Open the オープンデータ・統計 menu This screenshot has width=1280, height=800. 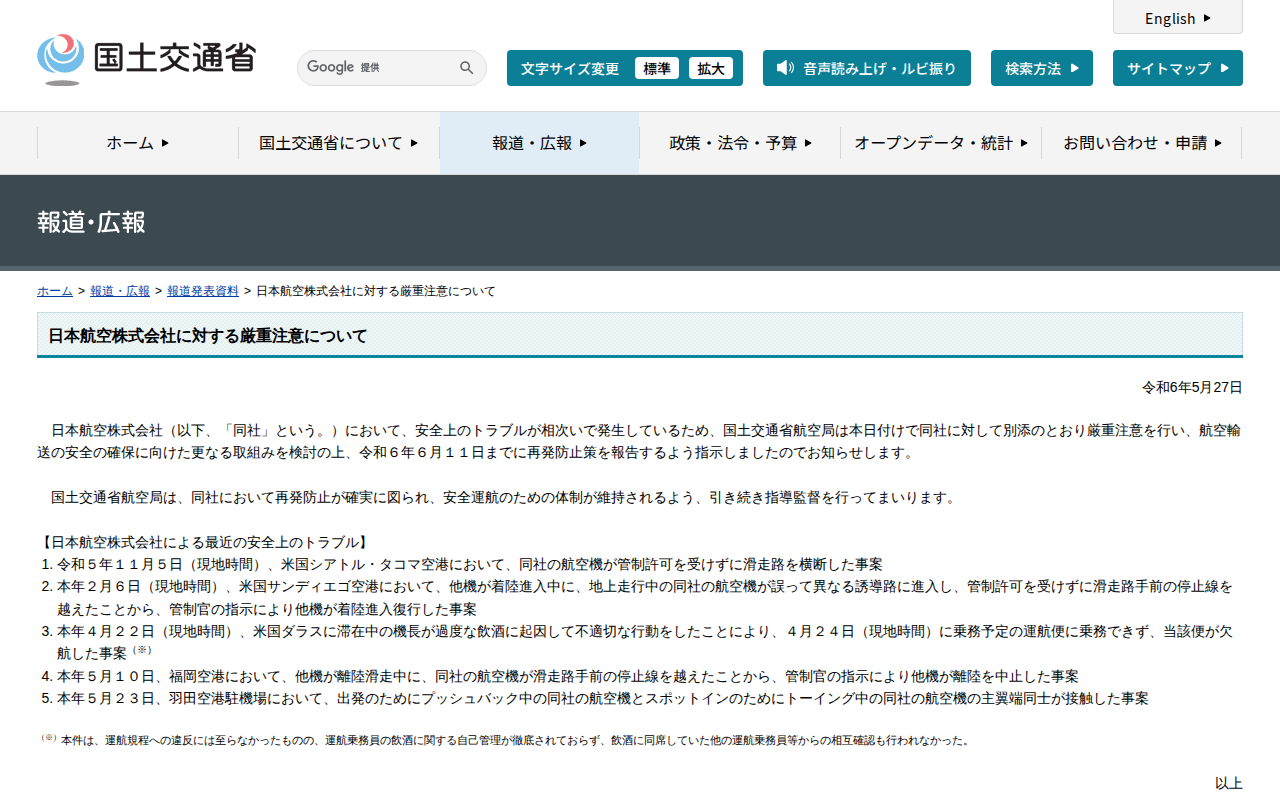pyautogui.click(x=941, y=143)
